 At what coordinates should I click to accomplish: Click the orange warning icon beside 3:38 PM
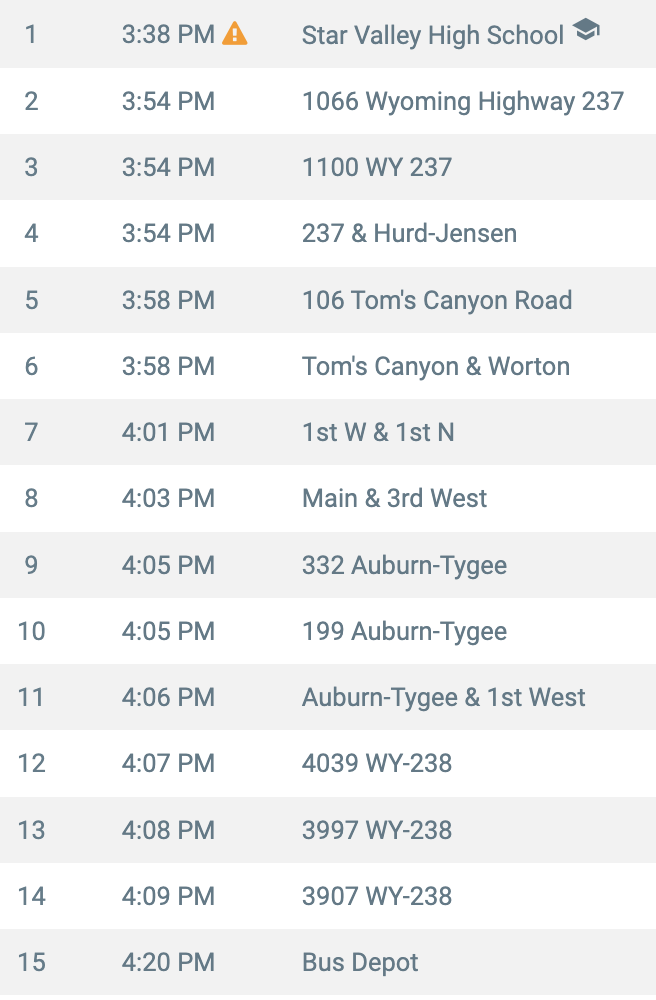[235, 34]
